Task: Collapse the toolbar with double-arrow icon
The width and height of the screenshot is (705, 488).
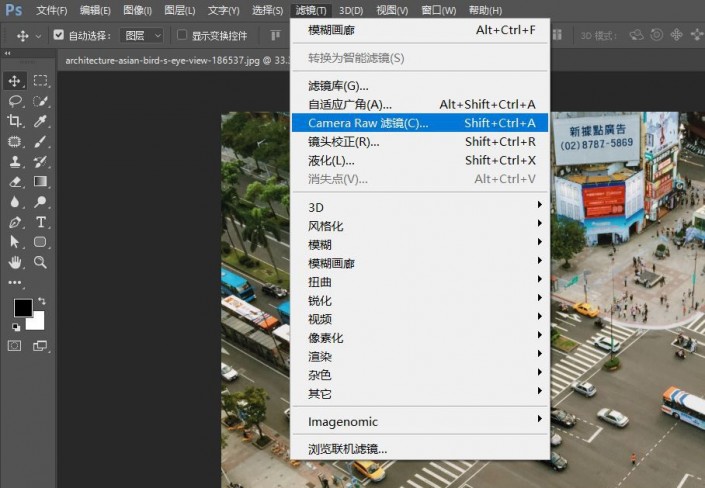Action: pyautogui.click(x=8, y=53)
